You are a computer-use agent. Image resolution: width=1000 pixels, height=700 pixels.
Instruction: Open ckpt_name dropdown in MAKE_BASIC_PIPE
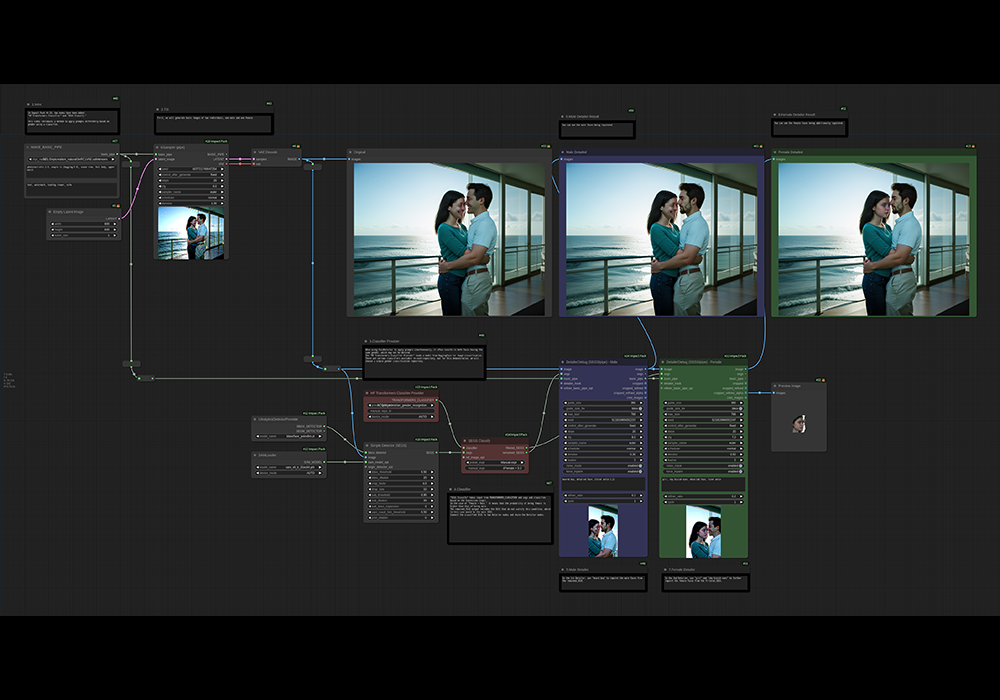[71, 159]
